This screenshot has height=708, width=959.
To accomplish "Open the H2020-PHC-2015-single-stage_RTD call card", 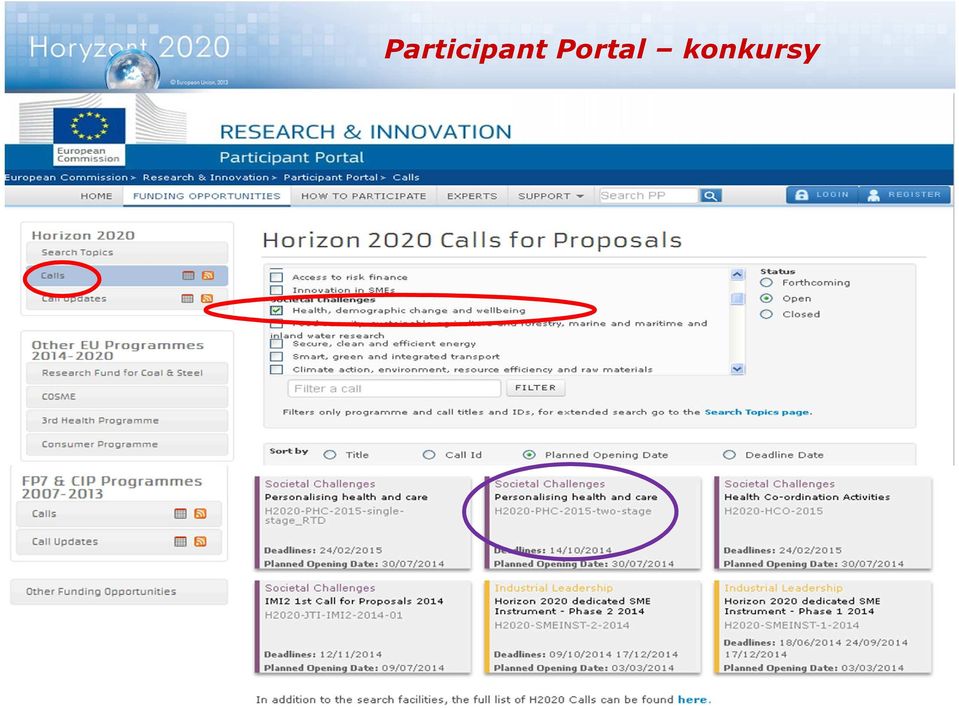I will click(363, 523).
